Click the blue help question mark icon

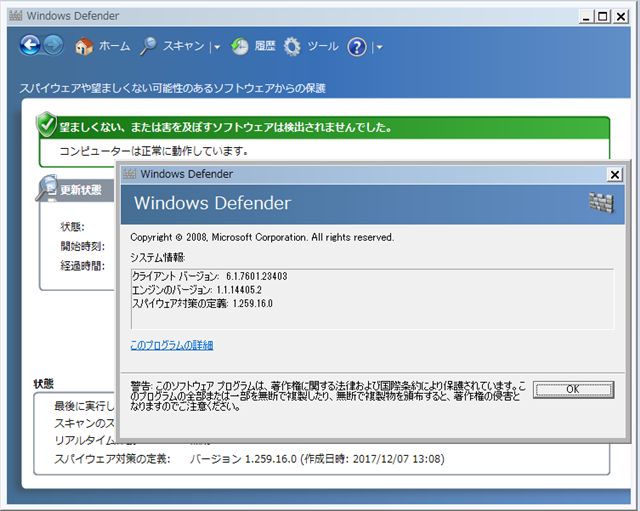click(357, 47)
